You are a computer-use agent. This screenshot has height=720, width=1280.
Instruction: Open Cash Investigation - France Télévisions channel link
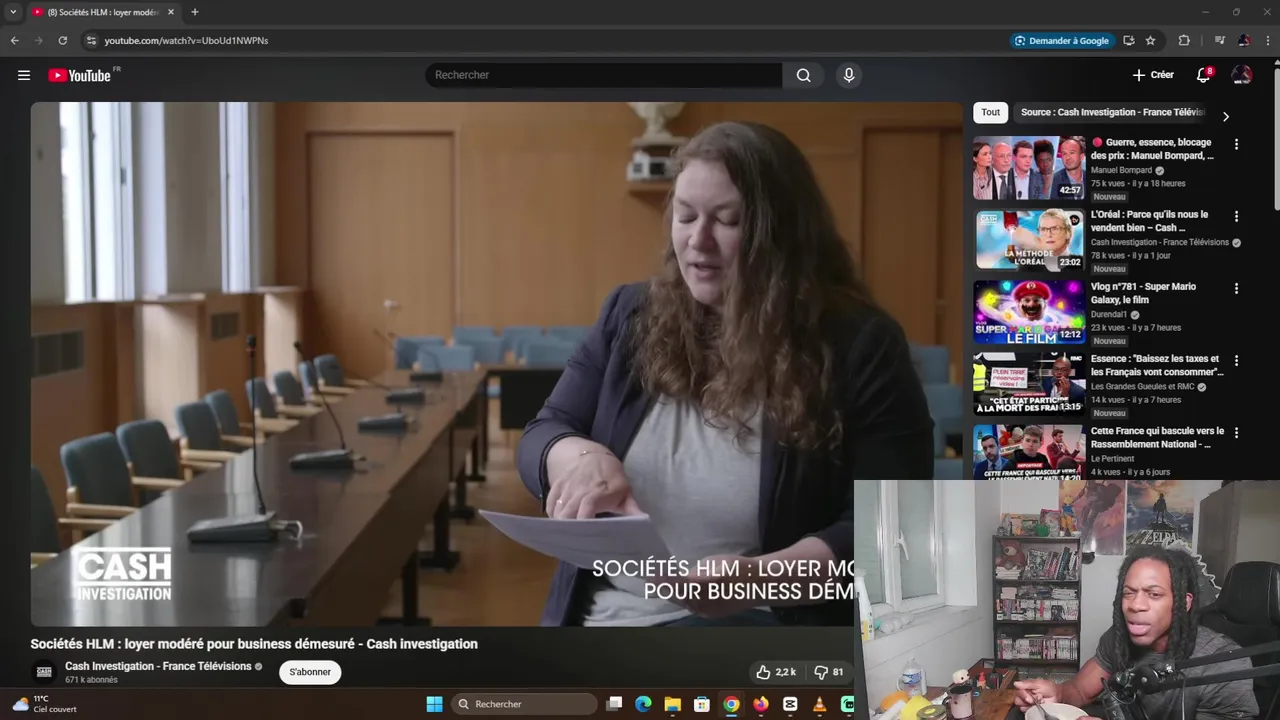click(x=158, y=666)
